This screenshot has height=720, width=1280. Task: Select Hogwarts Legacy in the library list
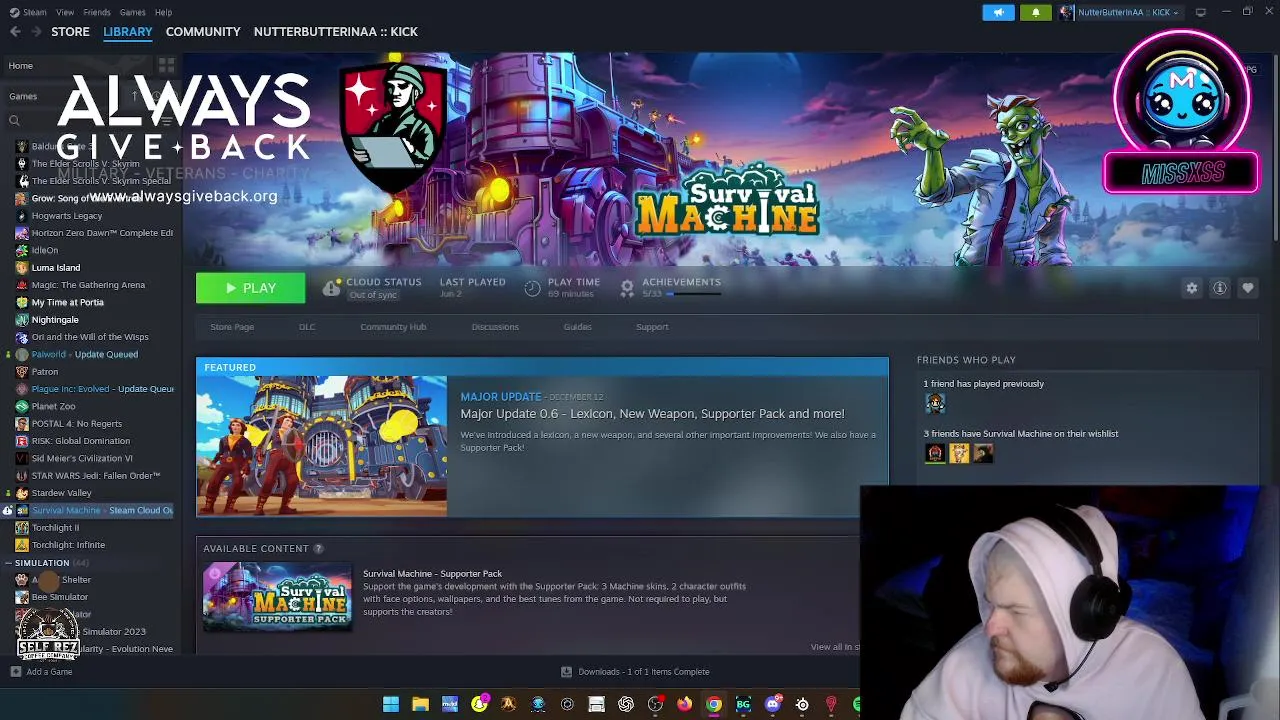[x=66, y=216]
